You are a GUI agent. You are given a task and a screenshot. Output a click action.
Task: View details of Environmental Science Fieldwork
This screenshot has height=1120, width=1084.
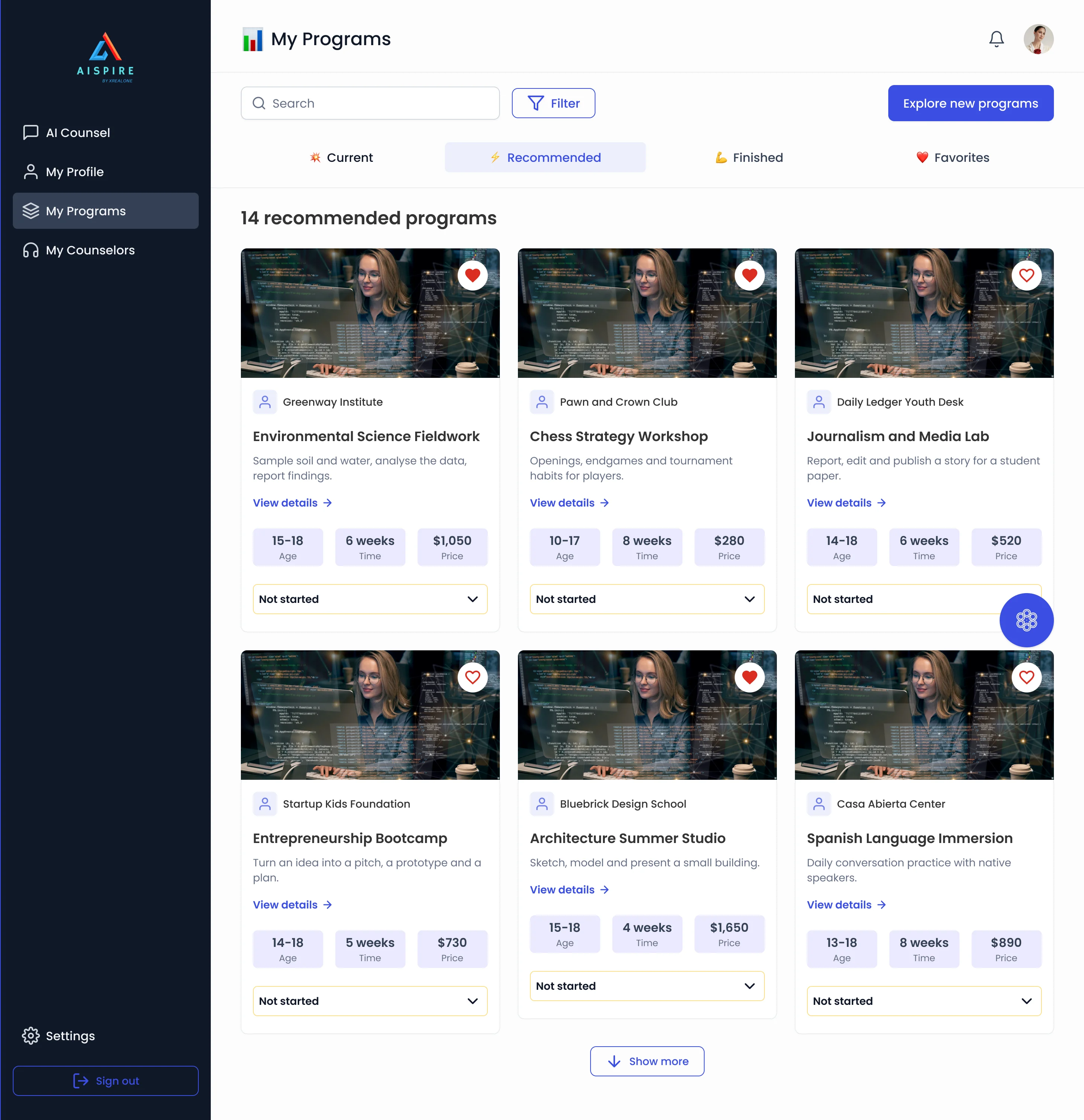tap(292, 503)
